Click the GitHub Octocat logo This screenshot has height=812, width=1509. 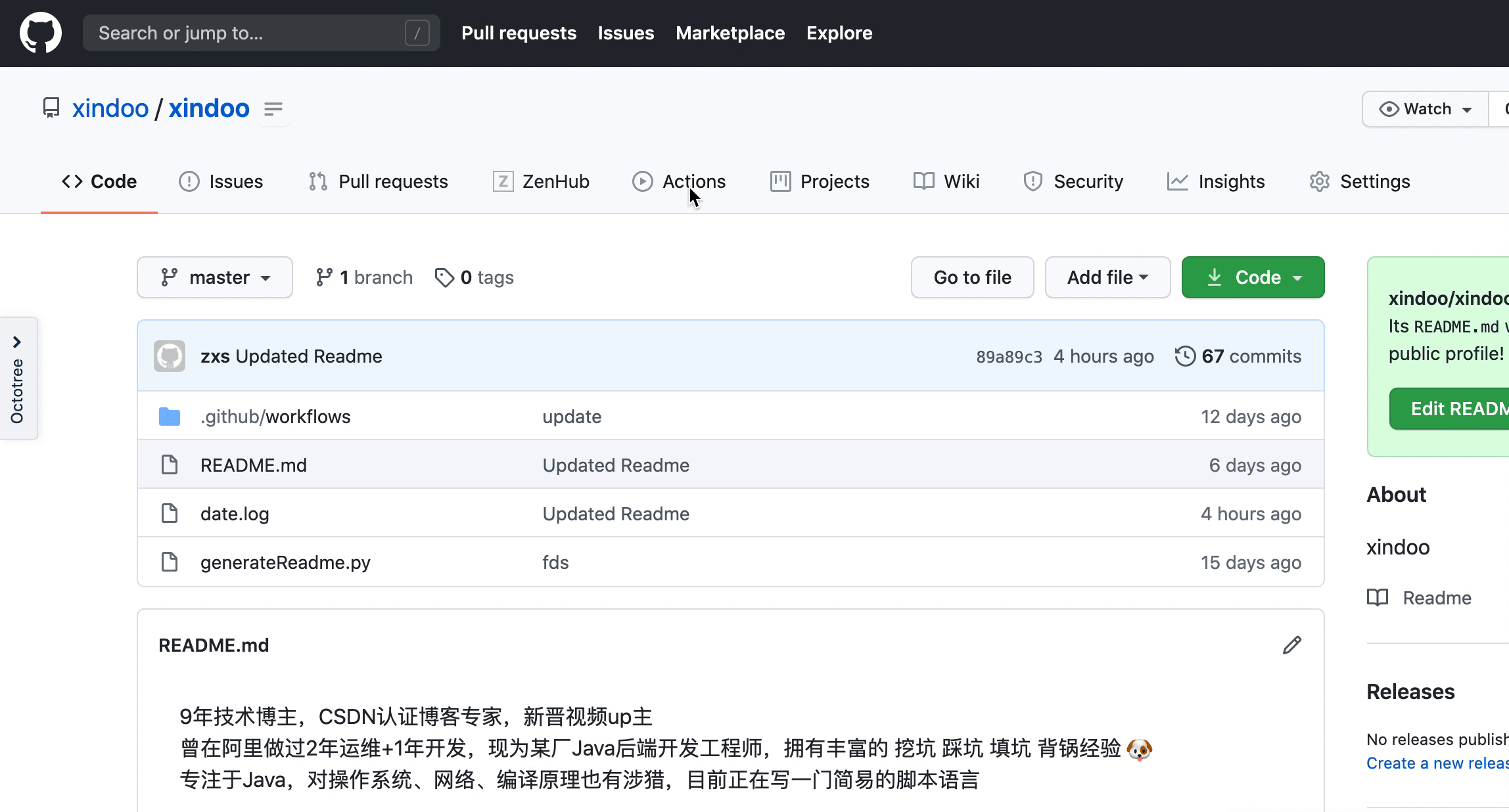coord(41,33)
